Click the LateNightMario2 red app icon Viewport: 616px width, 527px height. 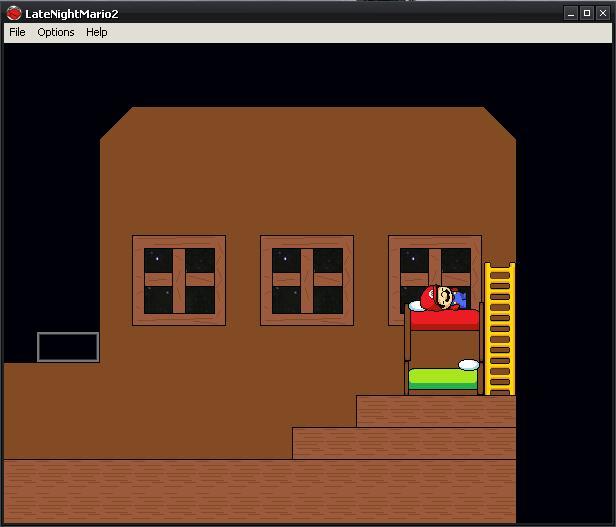14,13
